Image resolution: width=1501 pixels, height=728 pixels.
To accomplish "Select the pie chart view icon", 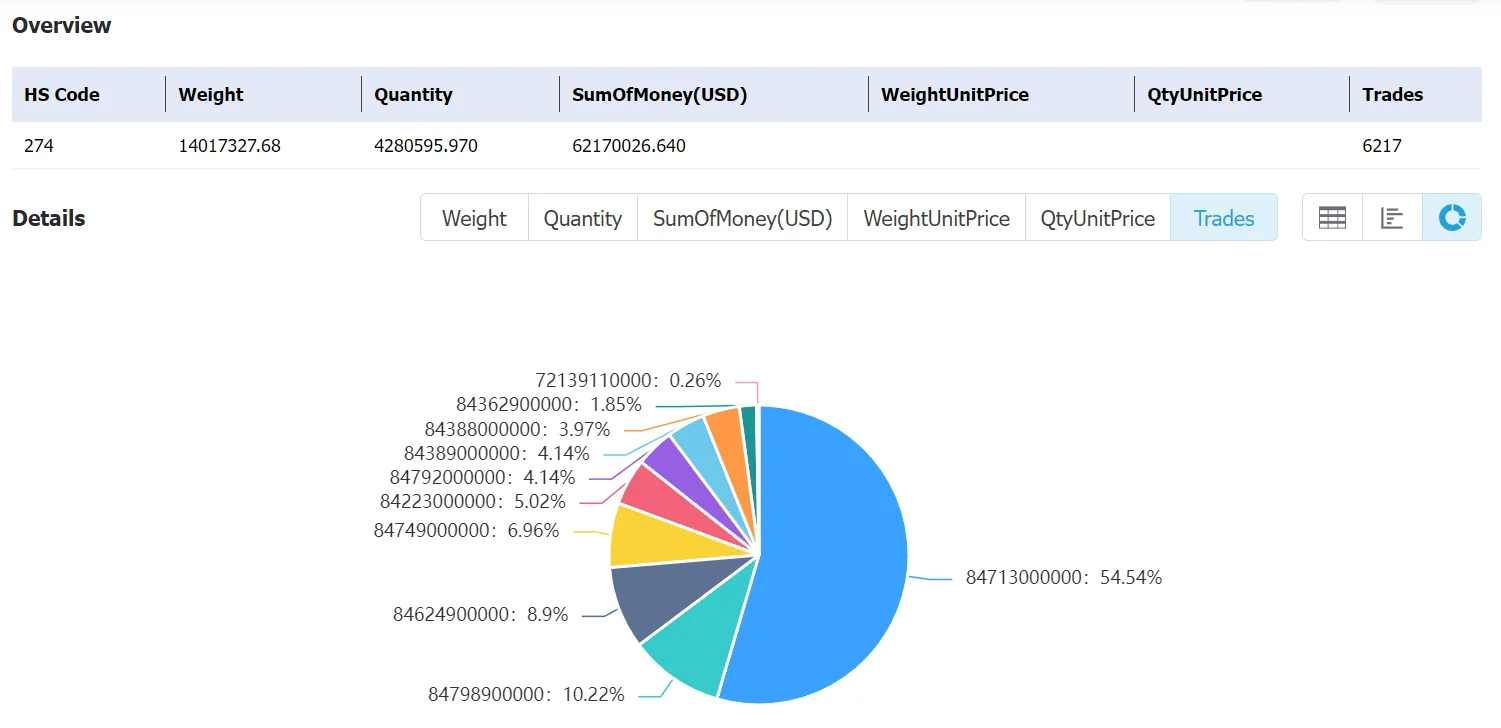I will (1452, 217).
